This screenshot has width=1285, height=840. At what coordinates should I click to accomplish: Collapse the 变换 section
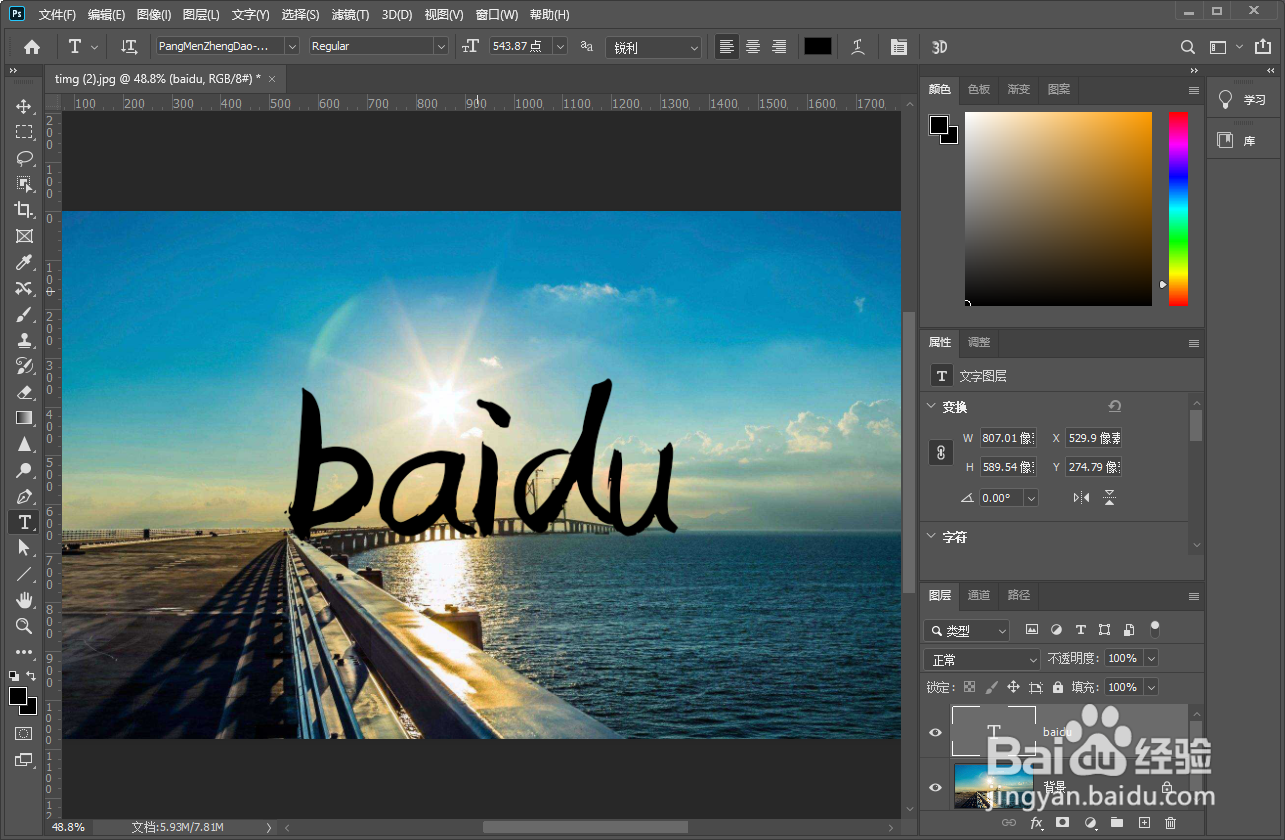[931, 407]
